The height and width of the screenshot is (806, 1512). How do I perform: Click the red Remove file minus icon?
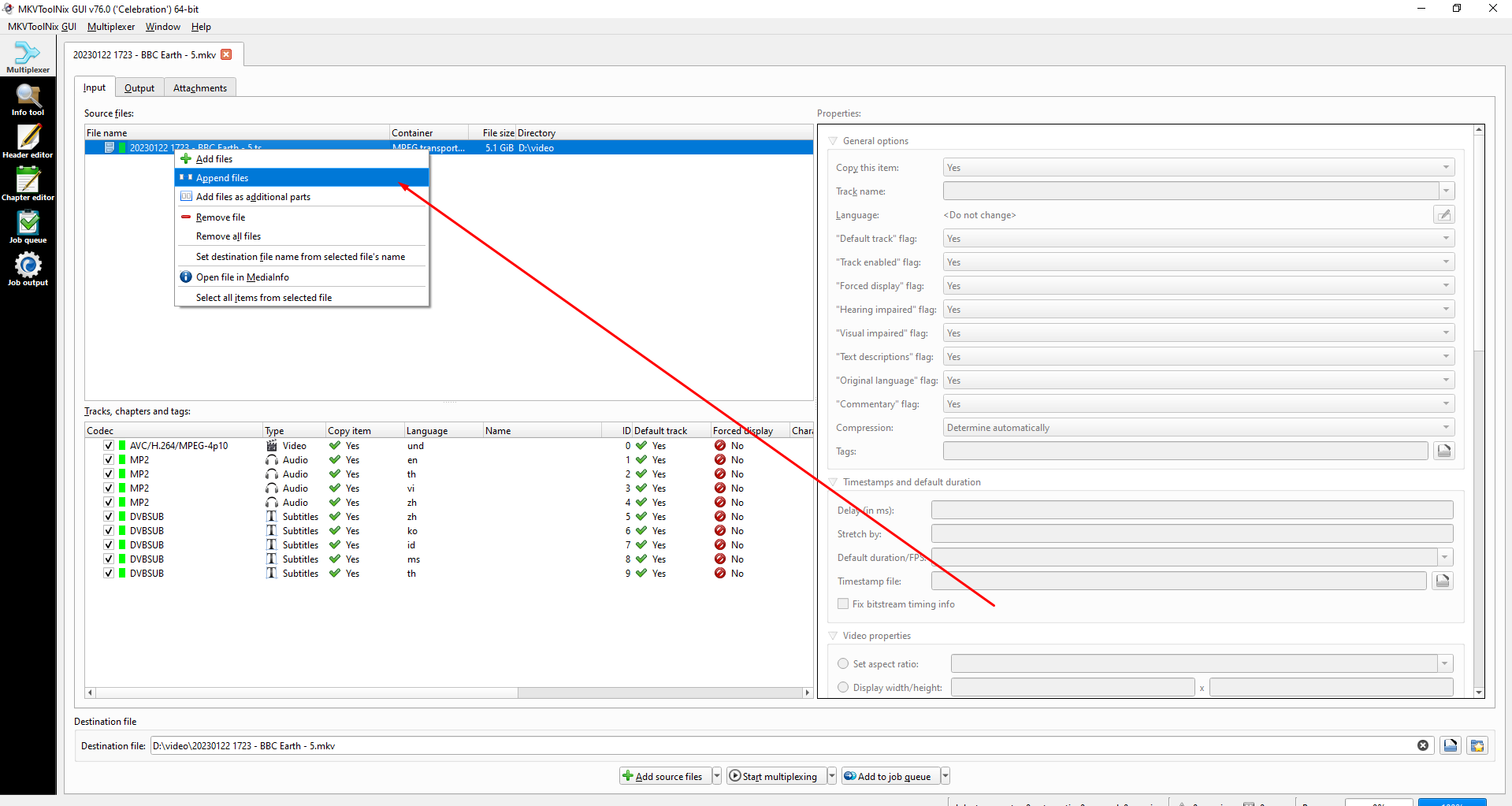[186, 217]
